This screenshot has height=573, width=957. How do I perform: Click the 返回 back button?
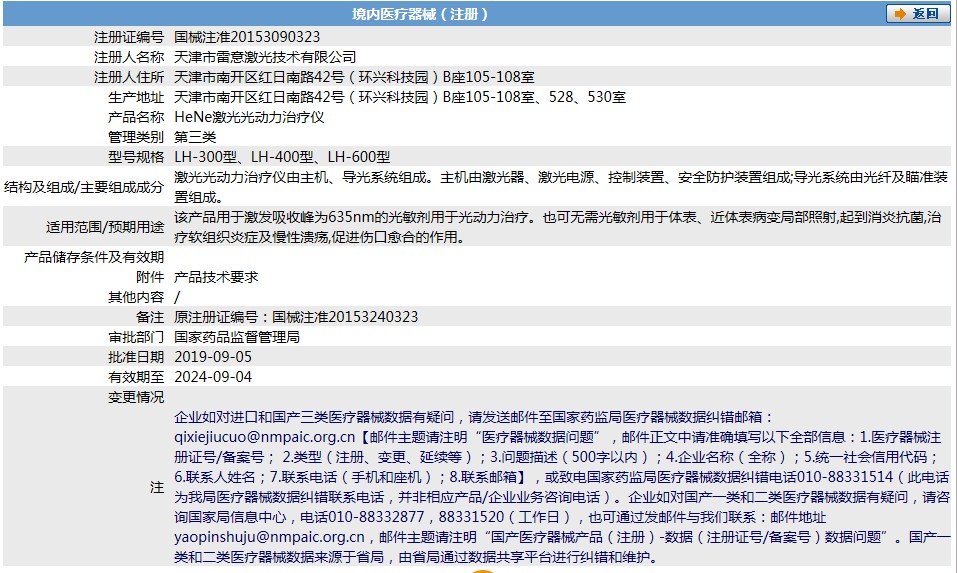(918, 13)
